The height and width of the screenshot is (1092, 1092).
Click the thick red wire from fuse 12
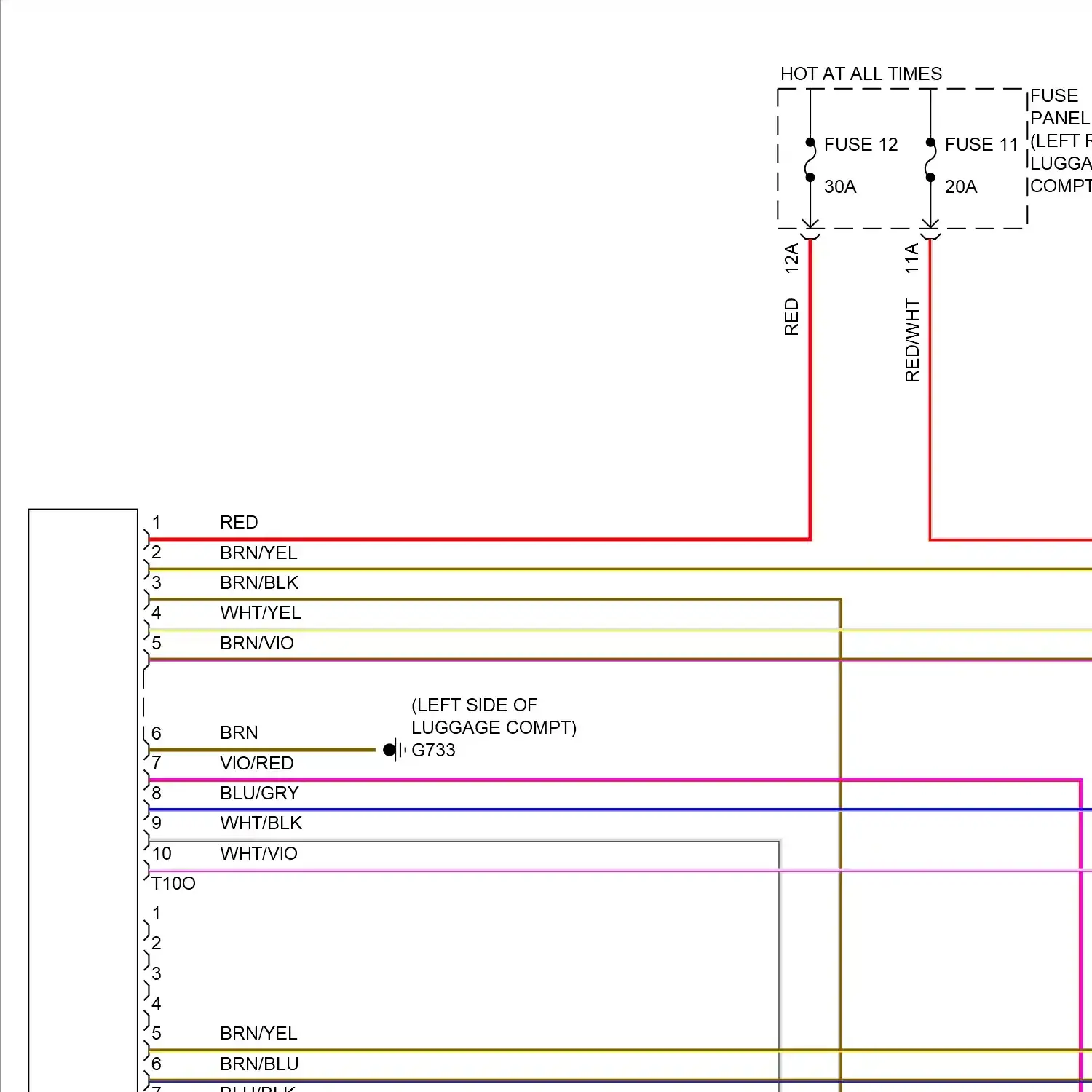[810, 389]
